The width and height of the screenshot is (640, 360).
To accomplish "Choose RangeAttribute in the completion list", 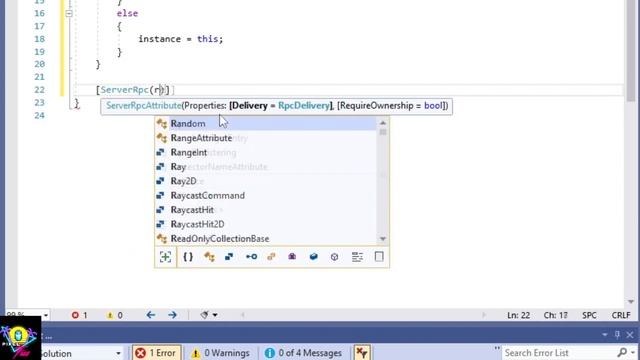I will (266, 138).
